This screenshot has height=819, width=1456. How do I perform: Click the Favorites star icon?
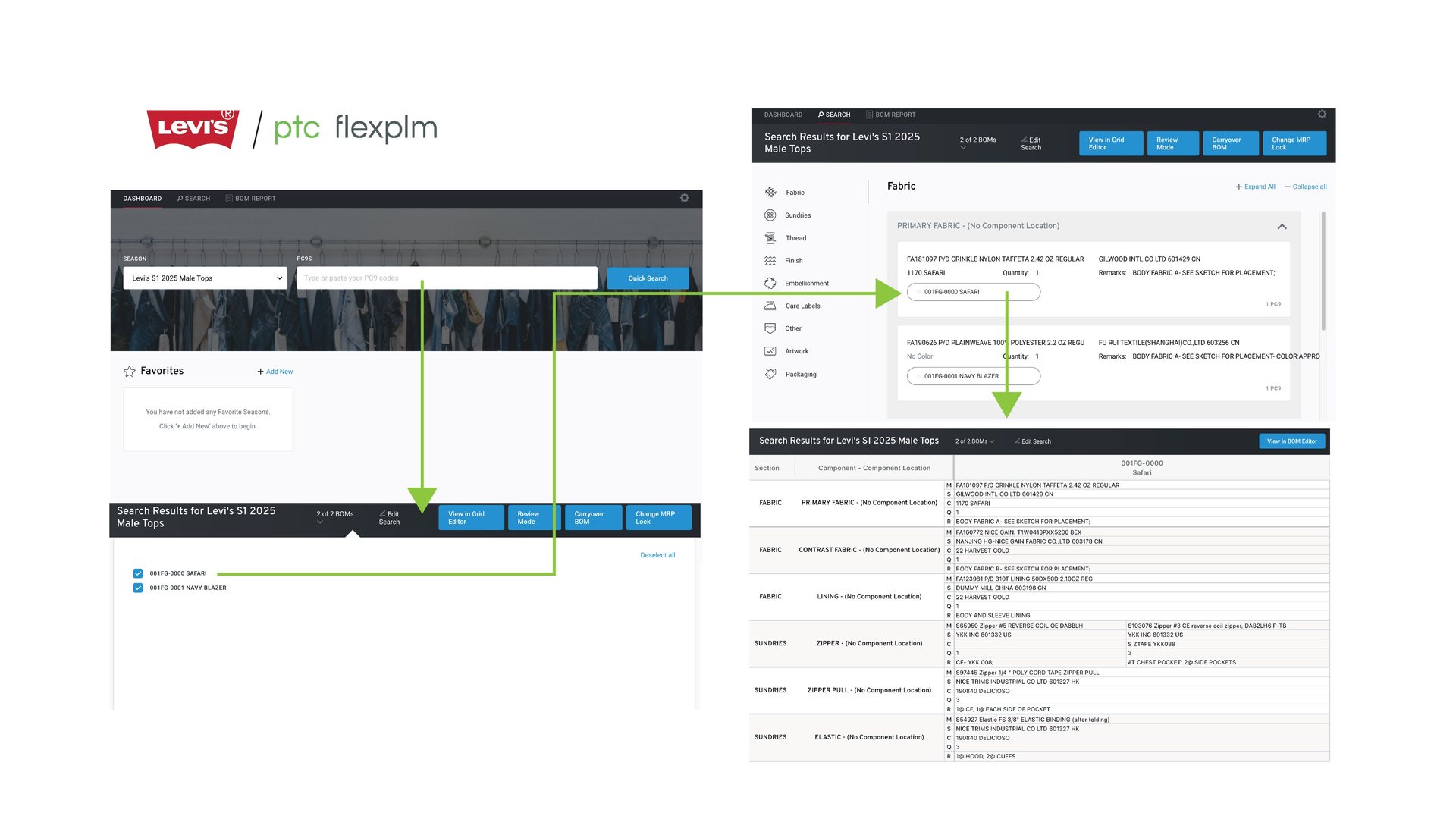tap(130, 372)
